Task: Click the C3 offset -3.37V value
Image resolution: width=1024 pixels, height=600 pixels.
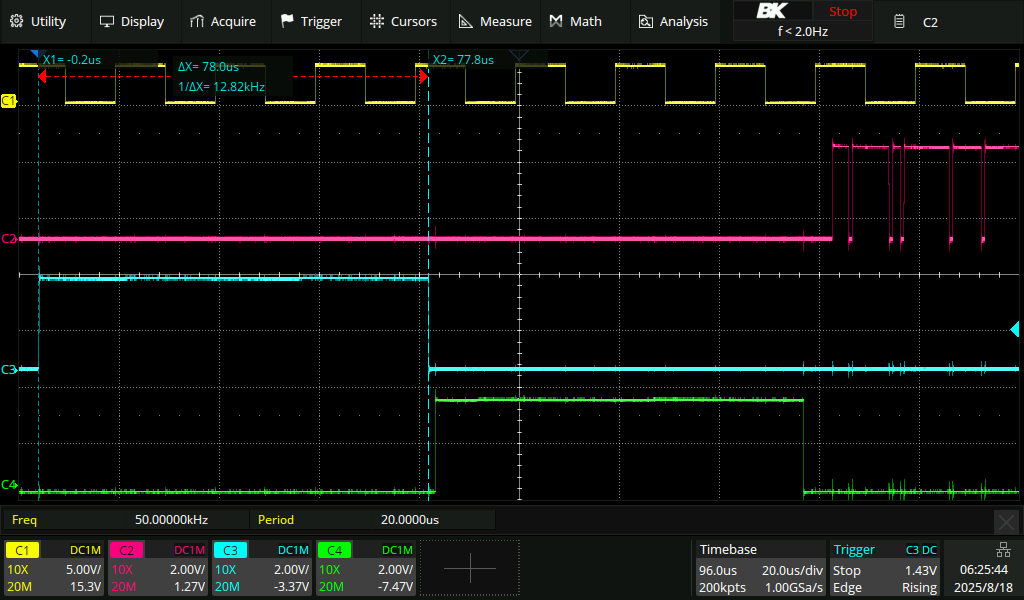Action: pyautogui.click(x=291, y=586)
